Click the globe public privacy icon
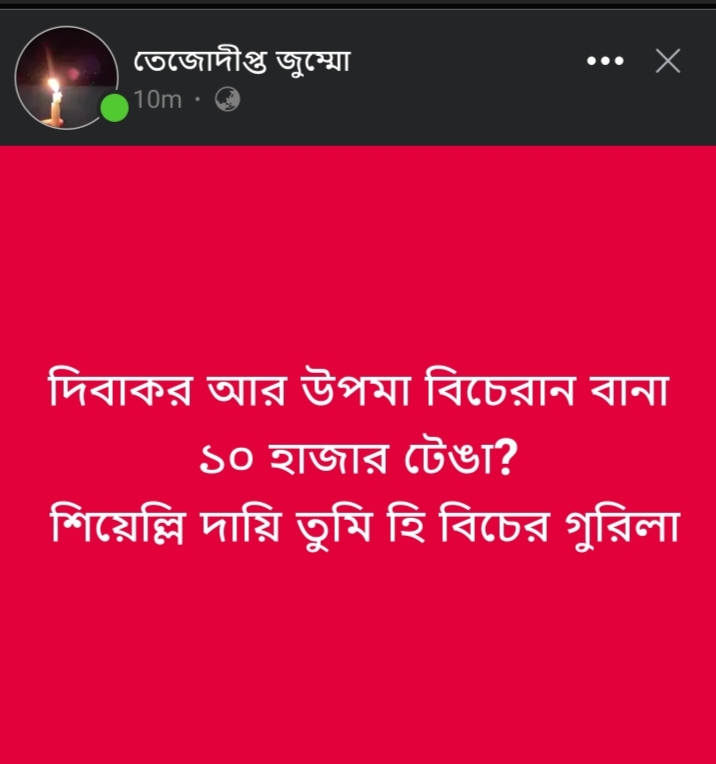 coord(228,99)
